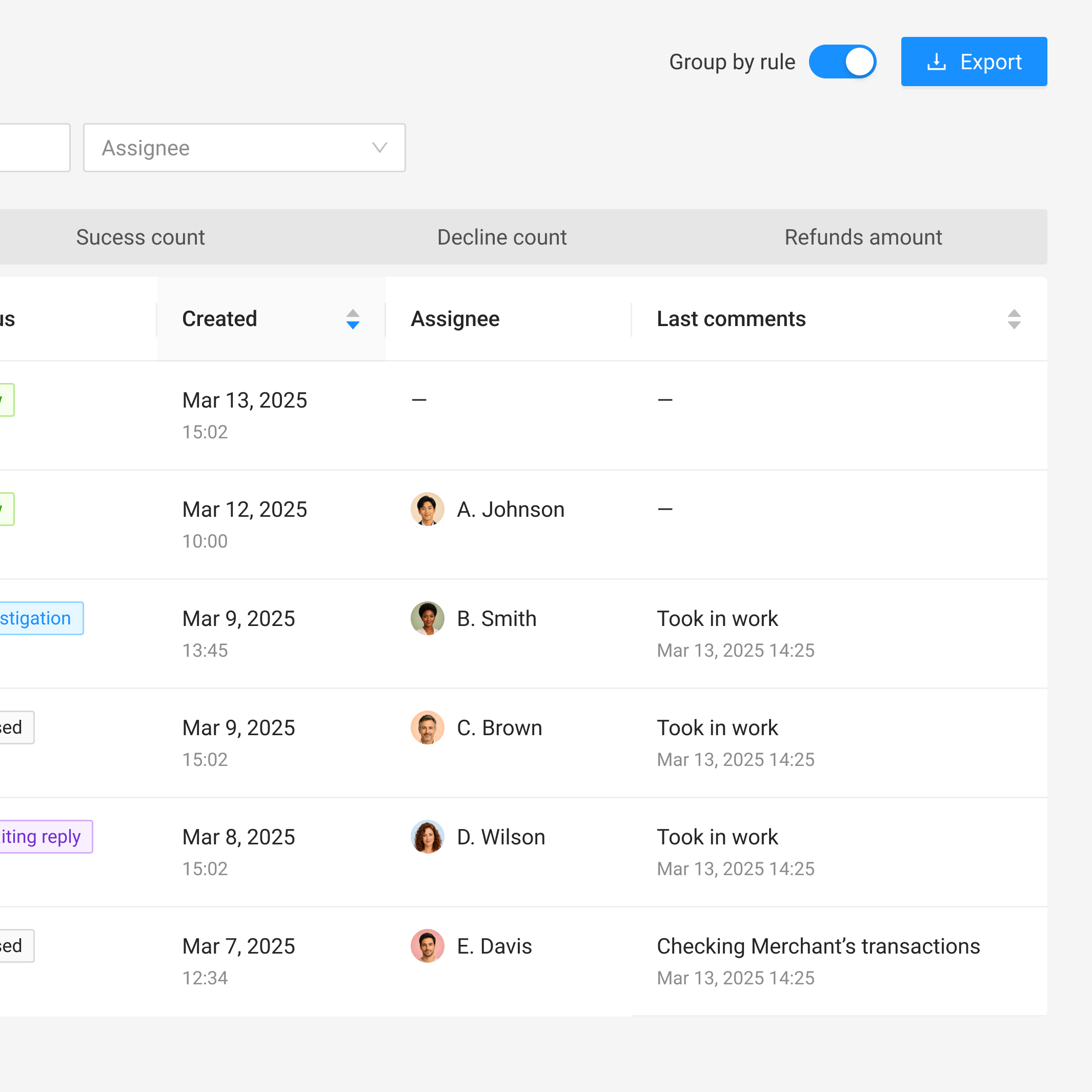Select assignee name B. Smith

click(x=496, y=618)
